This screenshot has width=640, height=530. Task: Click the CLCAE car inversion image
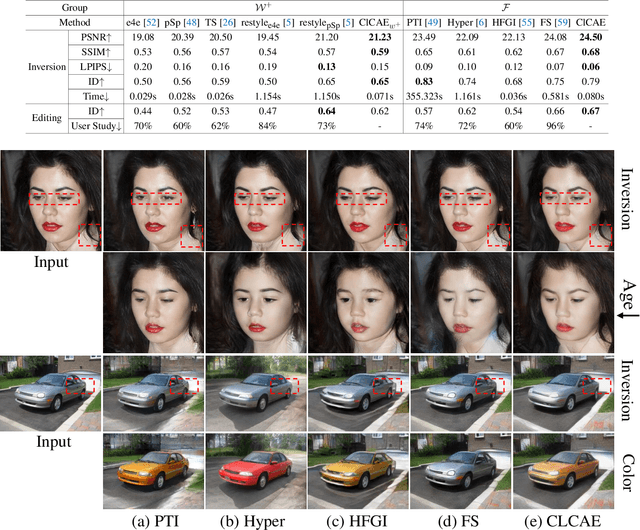(x=563, y=385)
